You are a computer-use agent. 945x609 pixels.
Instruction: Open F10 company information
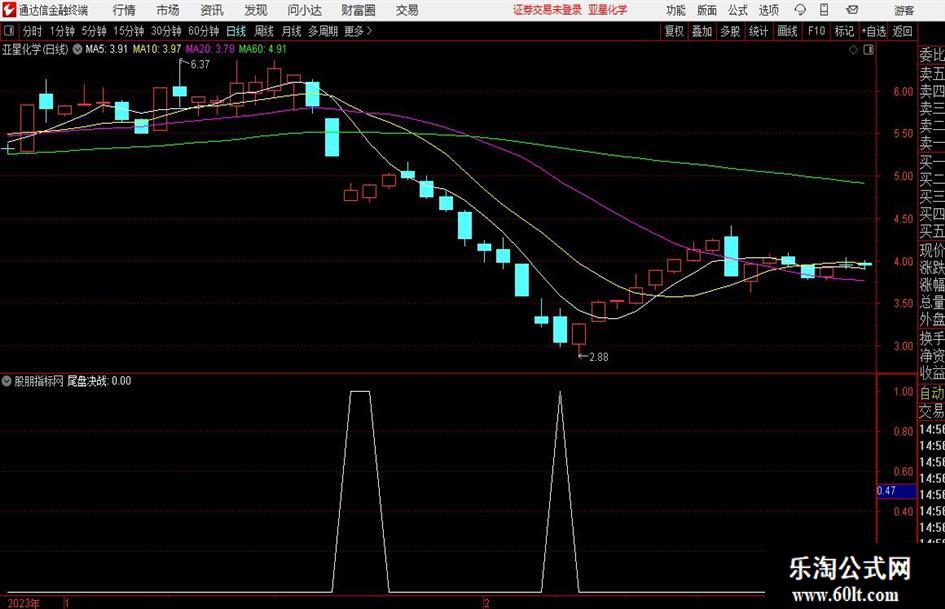pyautogui.click(x=816, y=31)
